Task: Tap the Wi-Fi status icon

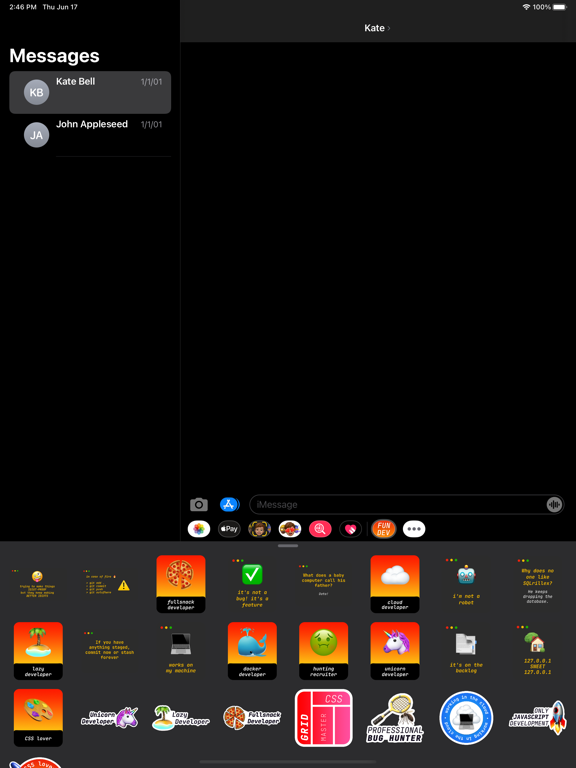Action: 527,7
